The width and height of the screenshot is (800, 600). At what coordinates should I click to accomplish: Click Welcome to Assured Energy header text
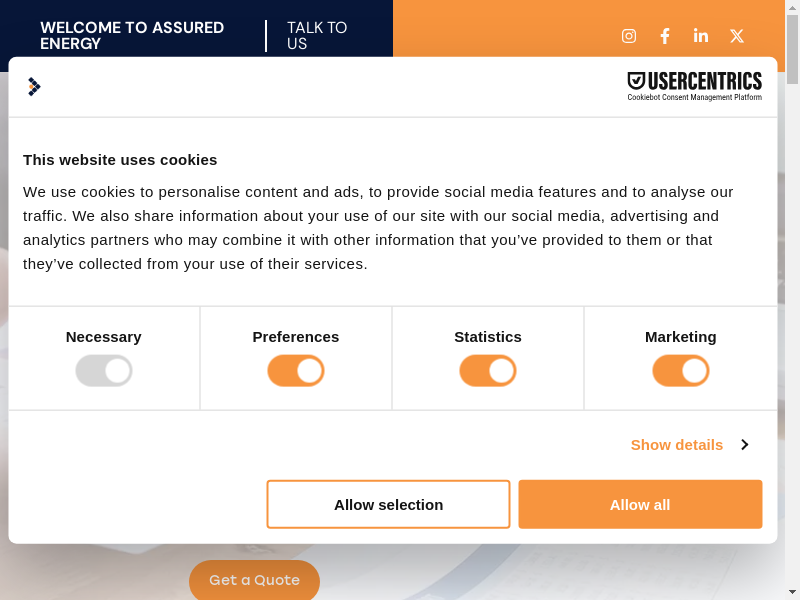(132, 36)
